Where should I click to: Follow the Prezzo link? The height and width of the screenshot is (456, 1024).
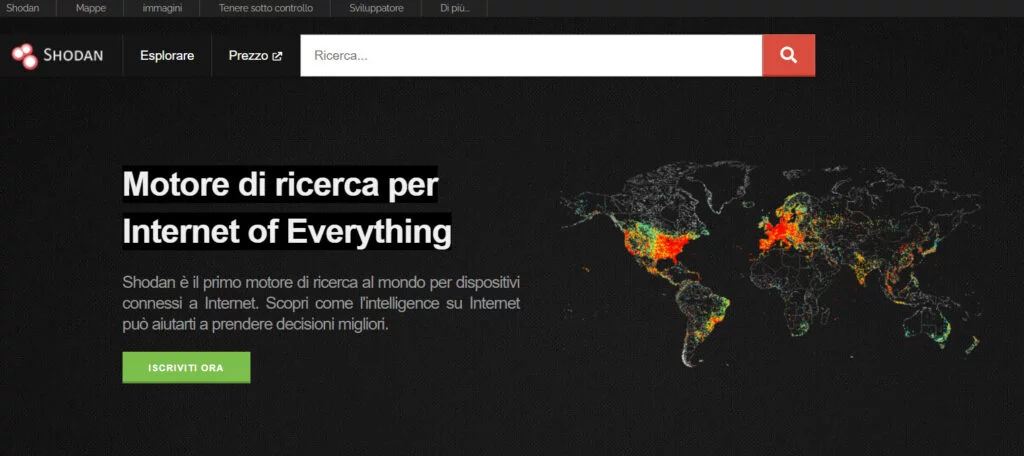[x=248, y=56]
